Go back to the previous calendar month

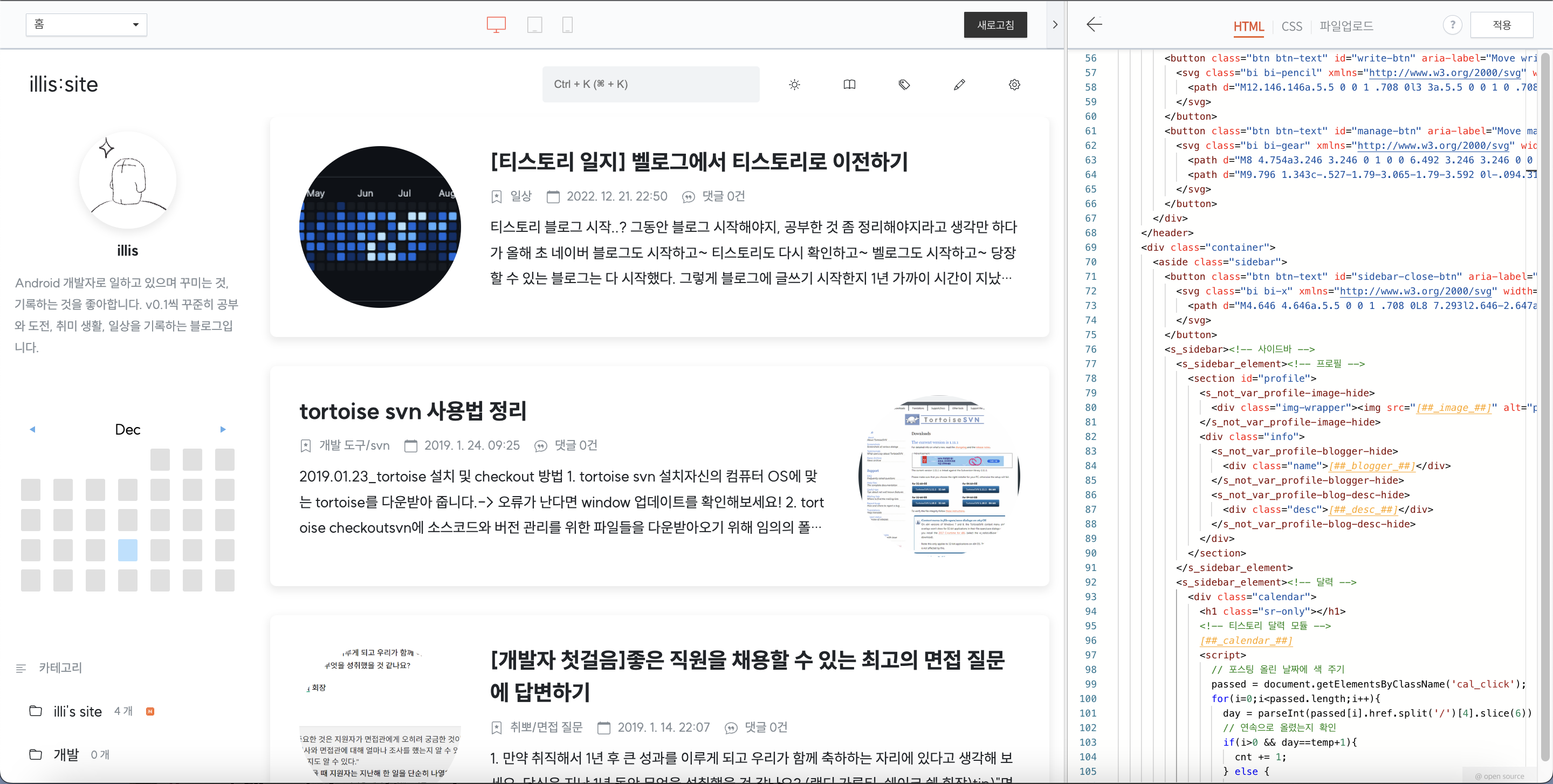click(x=32, y=429)
